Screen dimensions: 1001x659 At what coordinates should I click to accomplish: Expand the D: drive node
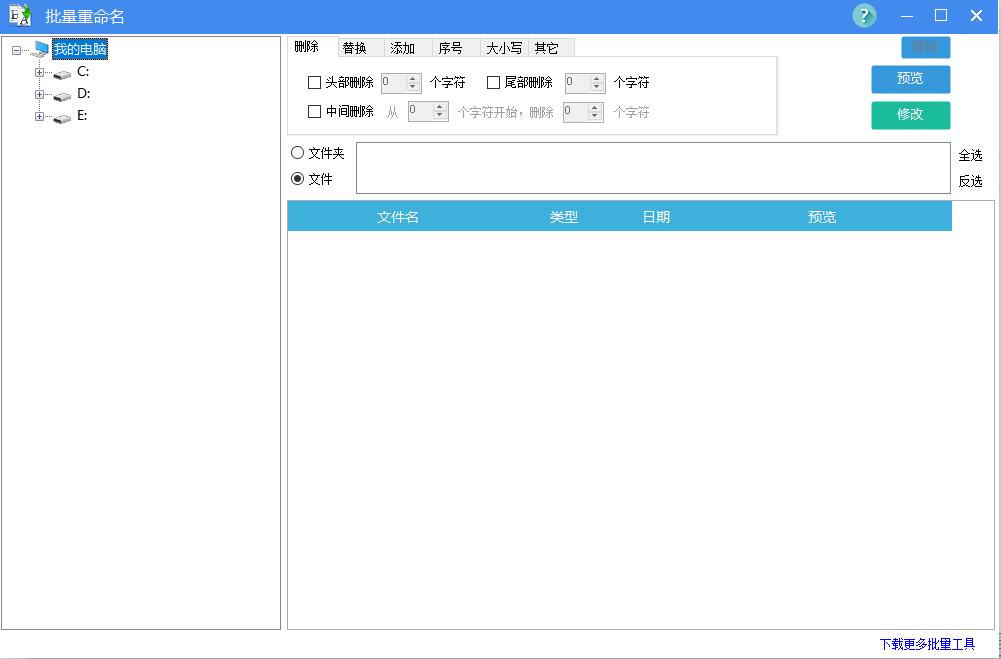tap(40, 95)
